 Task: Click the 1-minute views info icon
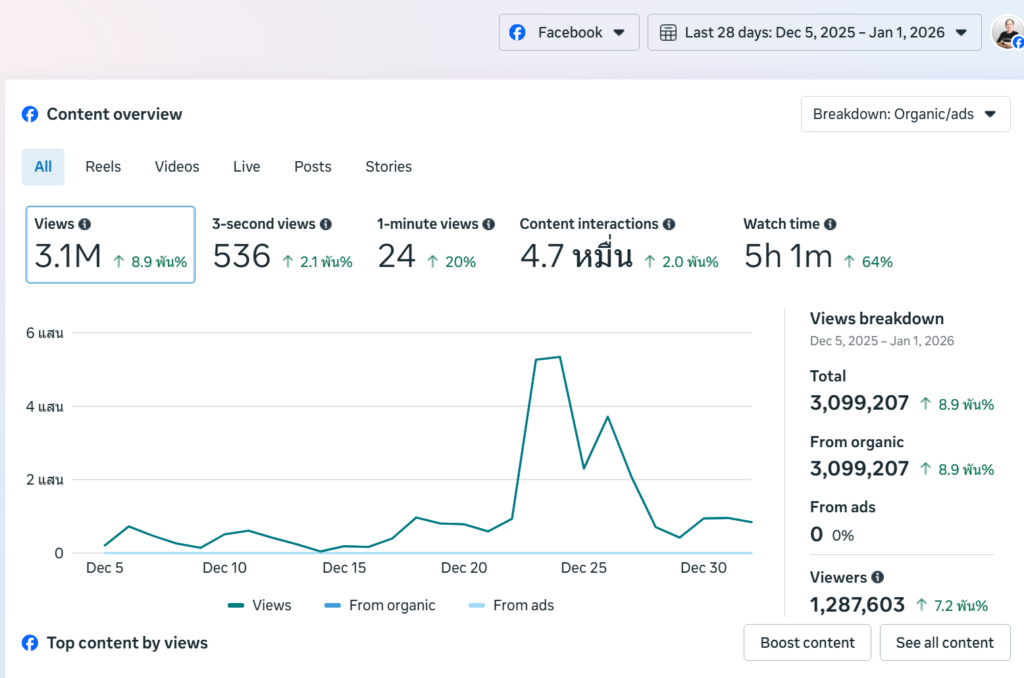click(x=488, y=225)
